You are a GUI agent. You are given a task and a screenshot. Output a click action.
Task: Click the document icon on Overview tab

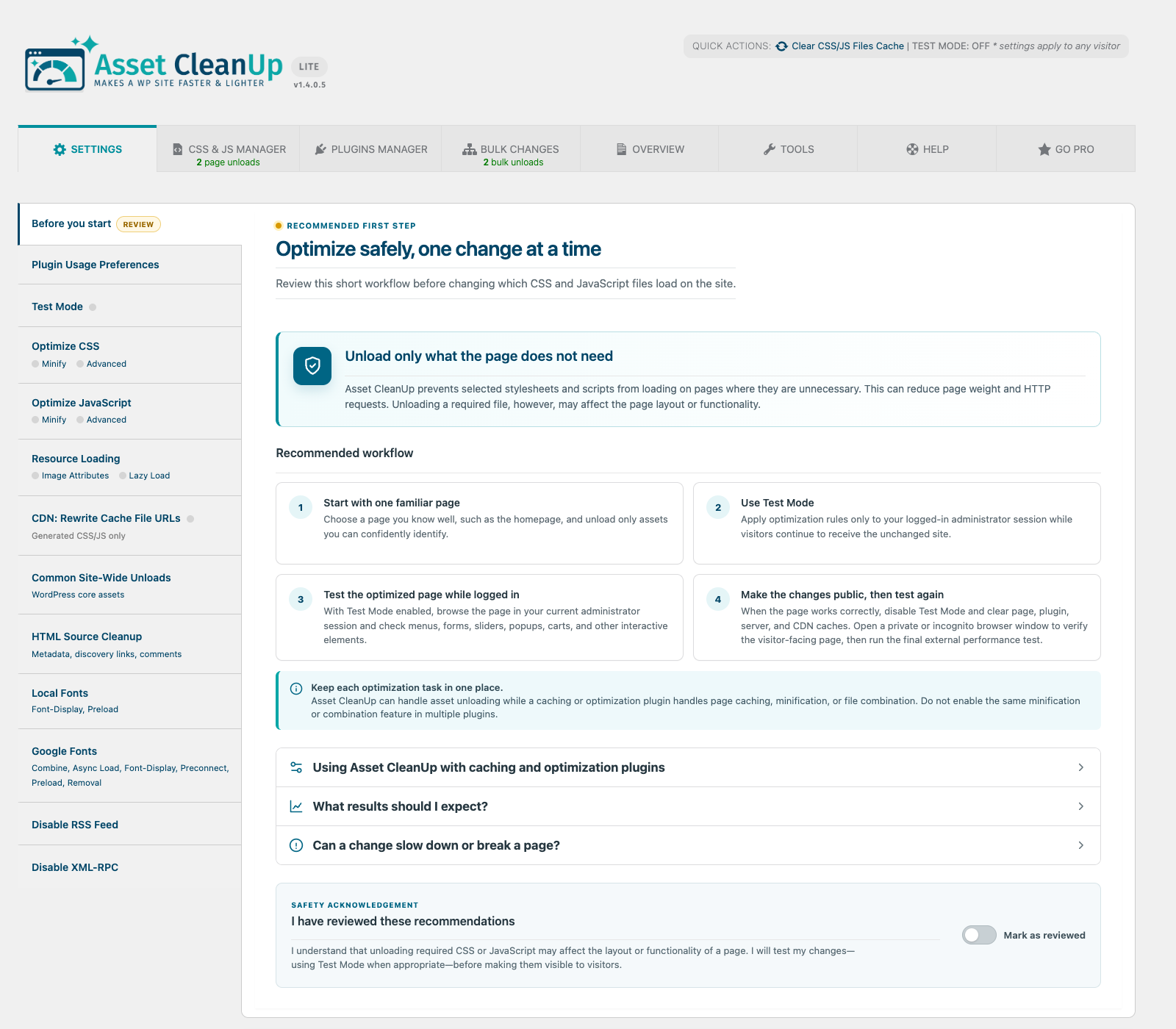621,149
